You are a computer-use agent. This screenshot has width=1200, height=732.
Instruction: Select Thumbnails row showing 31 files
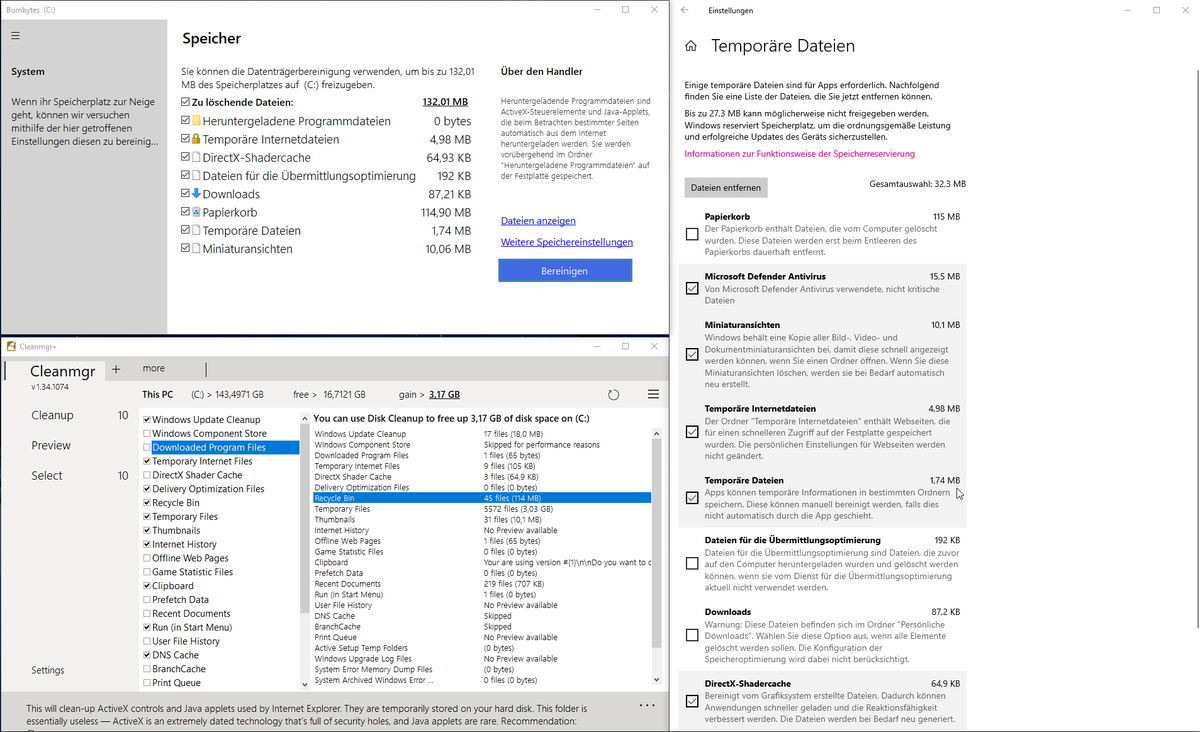(481, 519)
